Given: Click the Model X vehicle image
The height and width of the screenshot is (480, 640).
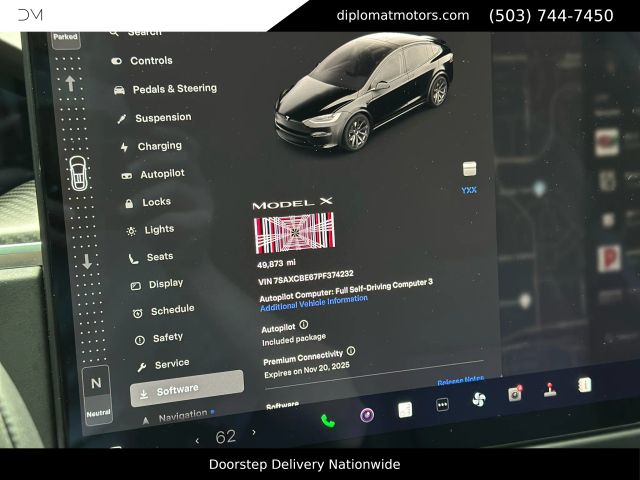Looking at the screenshot, I should [x=363, y=94].
